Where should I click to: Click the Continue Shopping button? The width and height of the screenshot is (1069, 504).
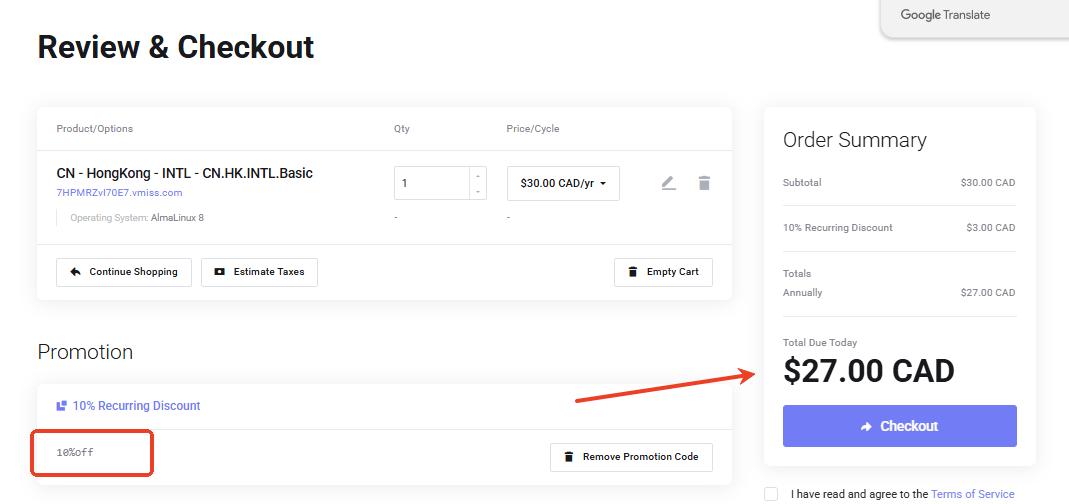pos(124,272)
